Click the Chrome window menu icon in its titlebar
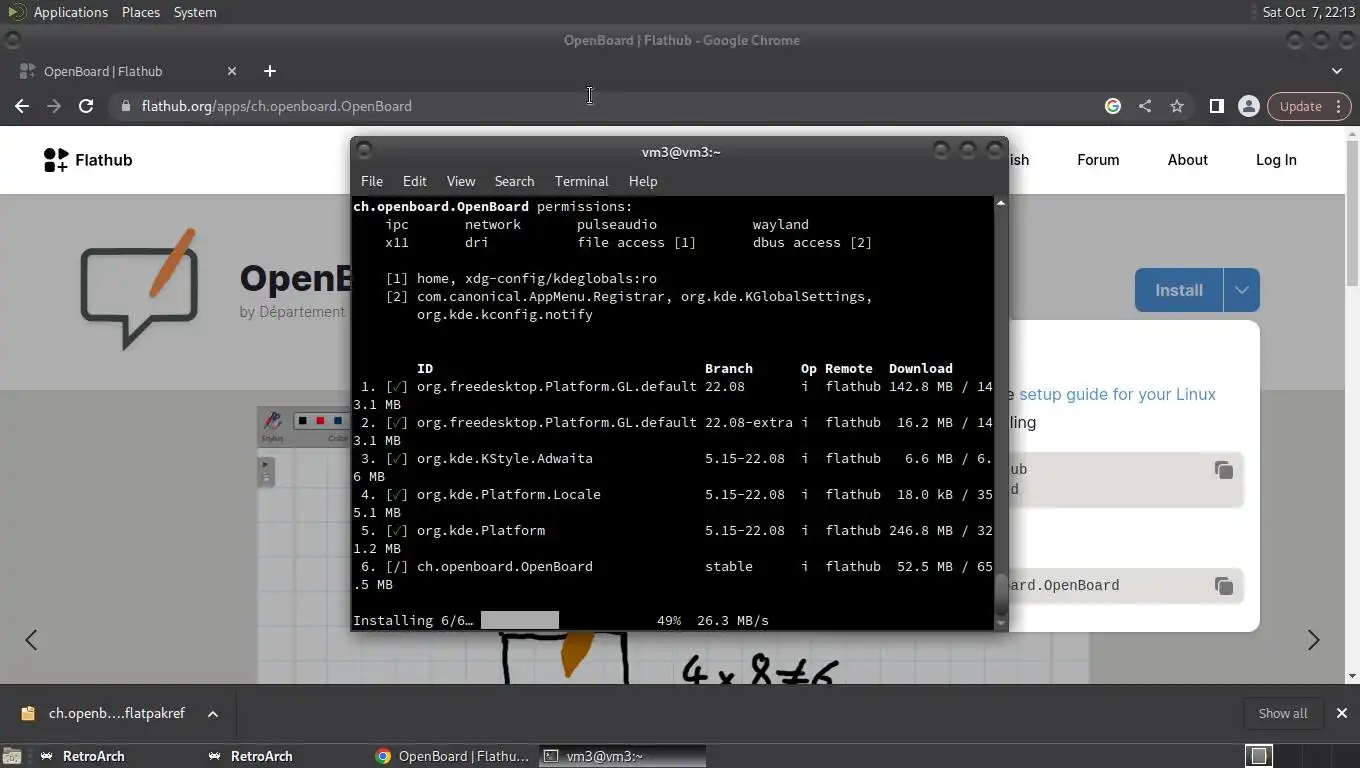Viewport: 1360px width, 768px height. coord(12,40)
